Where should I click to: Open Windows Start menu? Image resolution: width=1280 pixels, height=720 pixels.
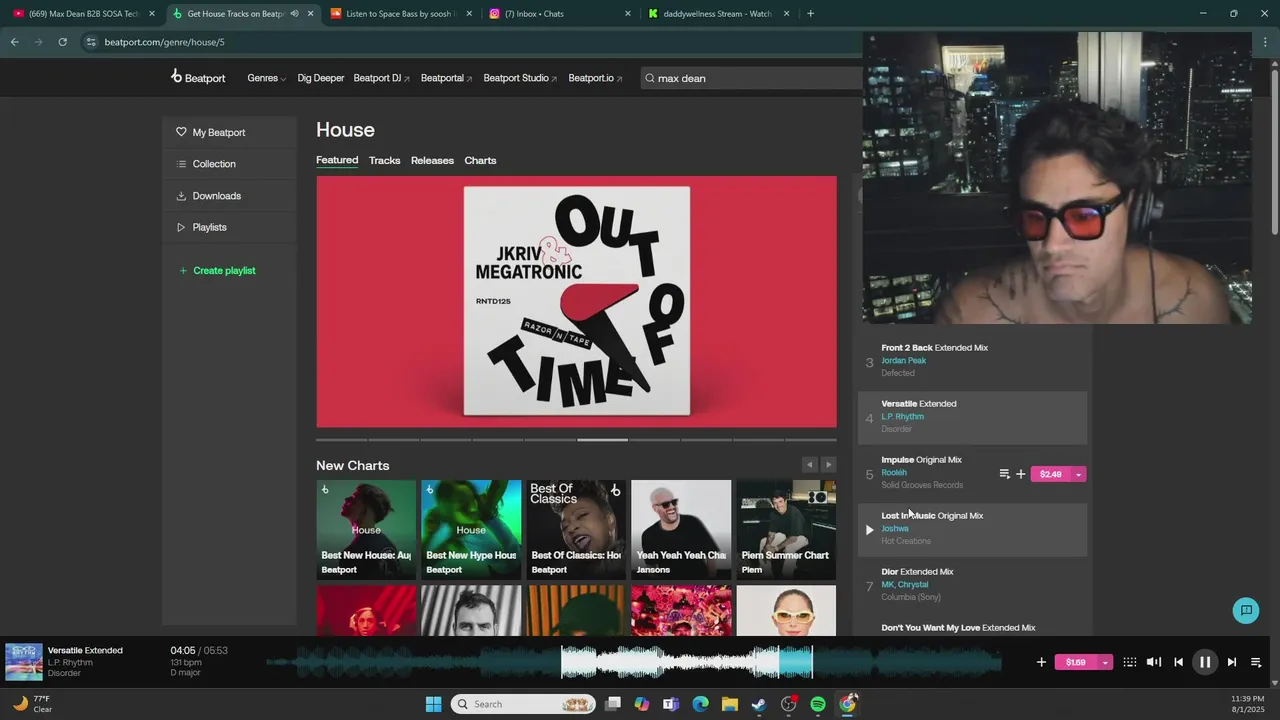pos(433,704)
